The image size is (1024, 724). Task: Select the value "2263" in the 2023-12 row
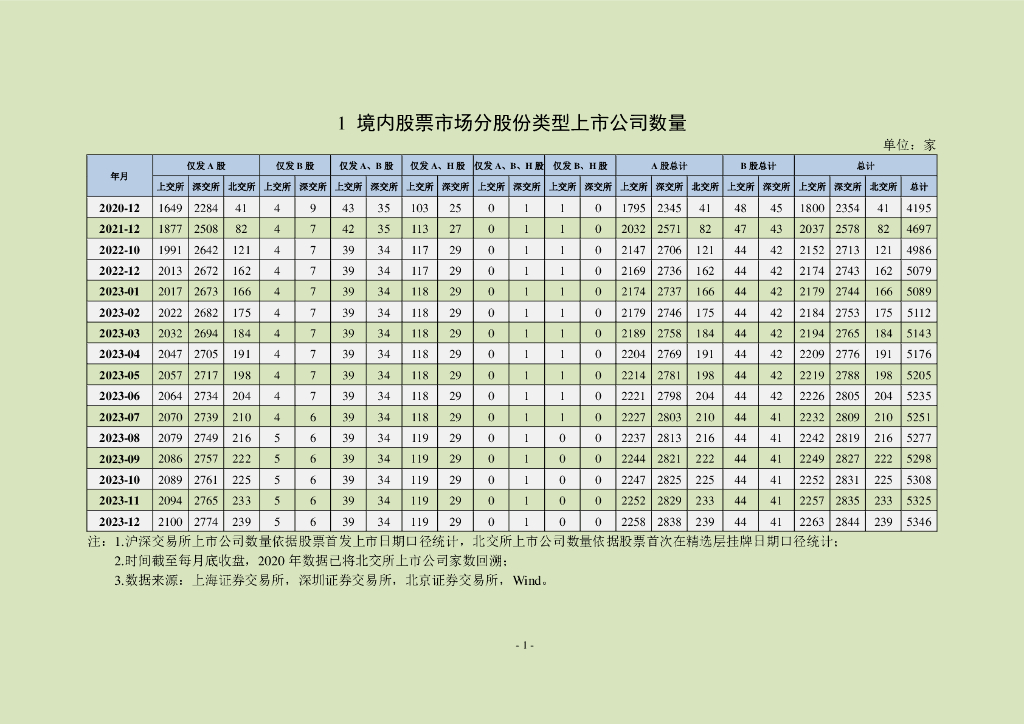pyautogui.click(x=812, y=522)
